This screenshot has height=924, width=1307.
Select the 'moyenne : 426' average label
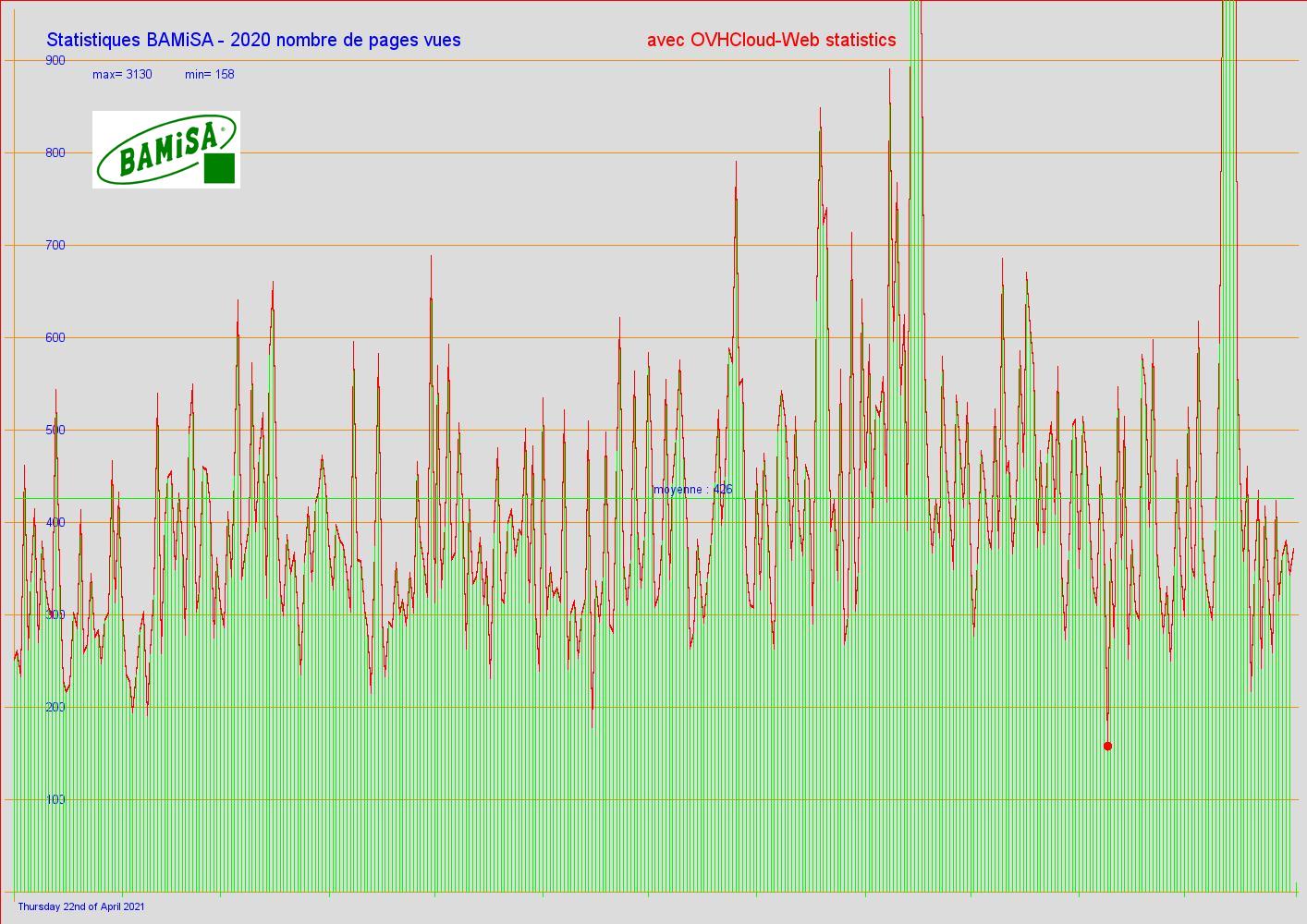click(692, 489)
